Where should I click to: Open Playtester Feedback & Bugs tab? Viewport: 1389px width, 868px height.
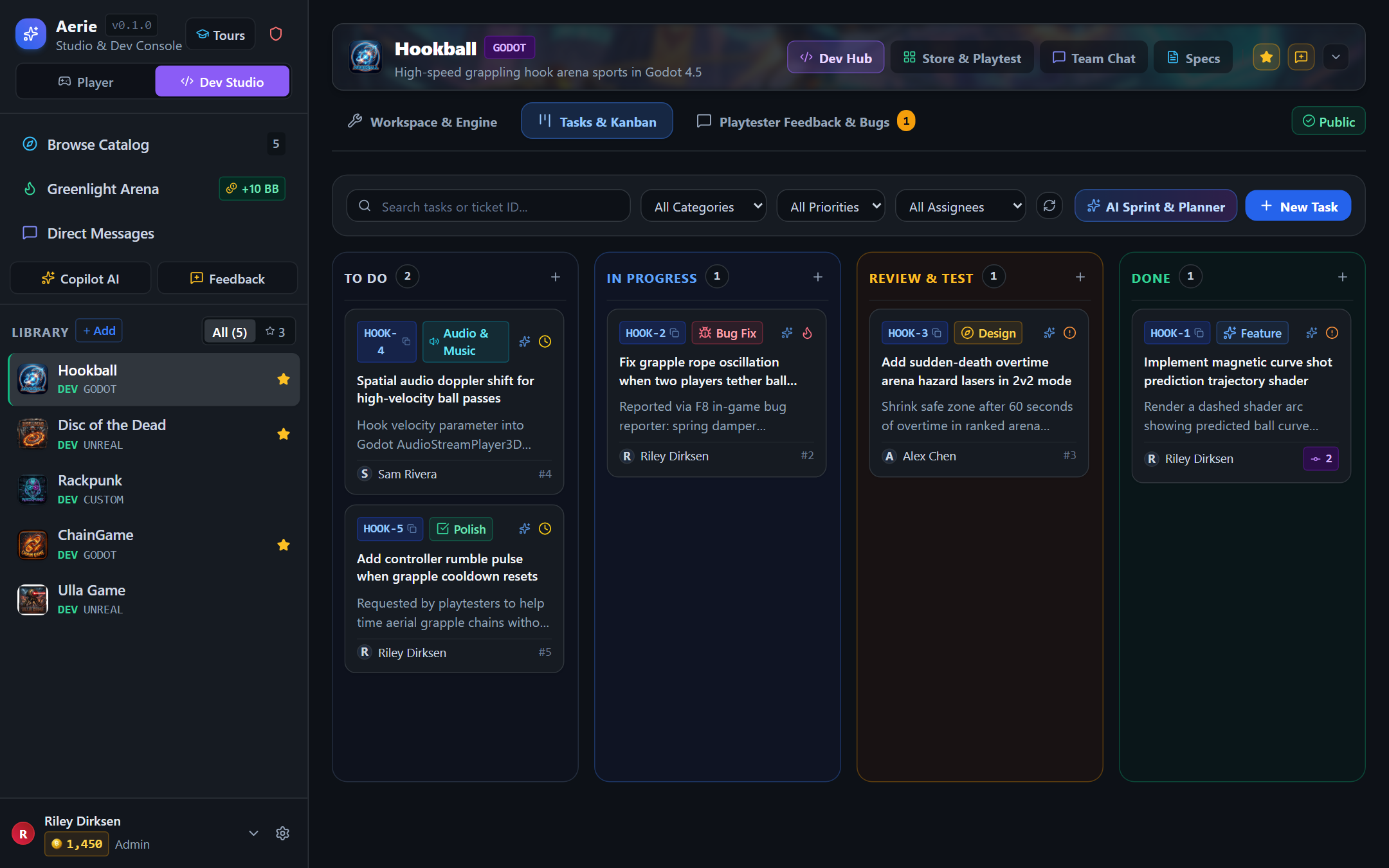[x=806, y=122]
